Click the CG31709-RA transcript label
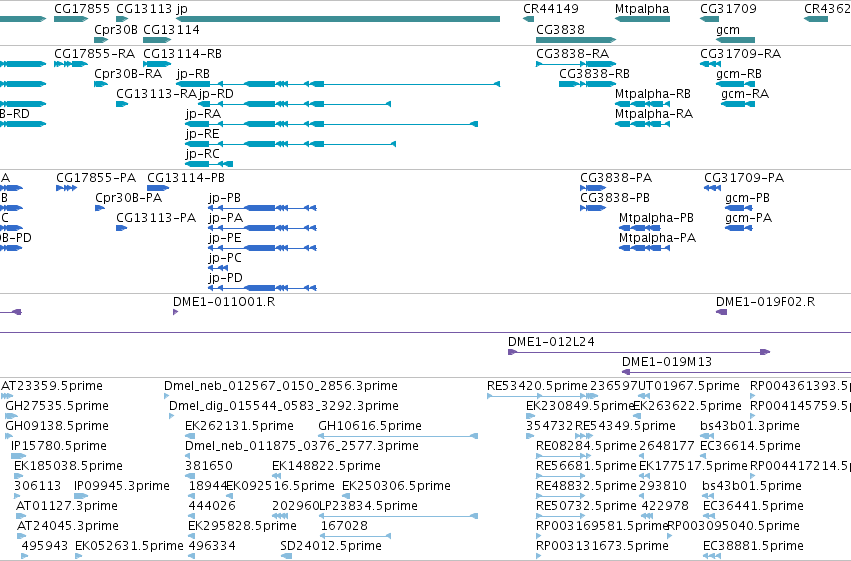851x561 pixels. click(740, 54)
